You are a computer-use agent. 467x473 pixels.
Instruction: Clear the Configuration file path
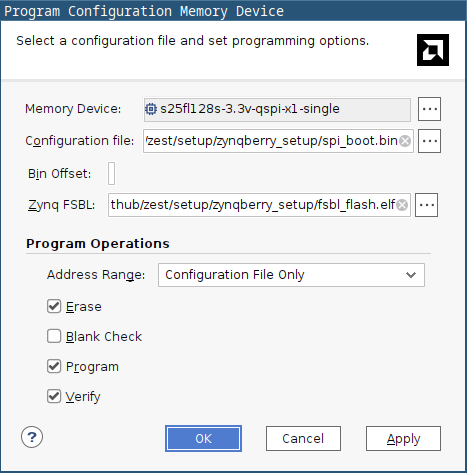pos(405,141)
